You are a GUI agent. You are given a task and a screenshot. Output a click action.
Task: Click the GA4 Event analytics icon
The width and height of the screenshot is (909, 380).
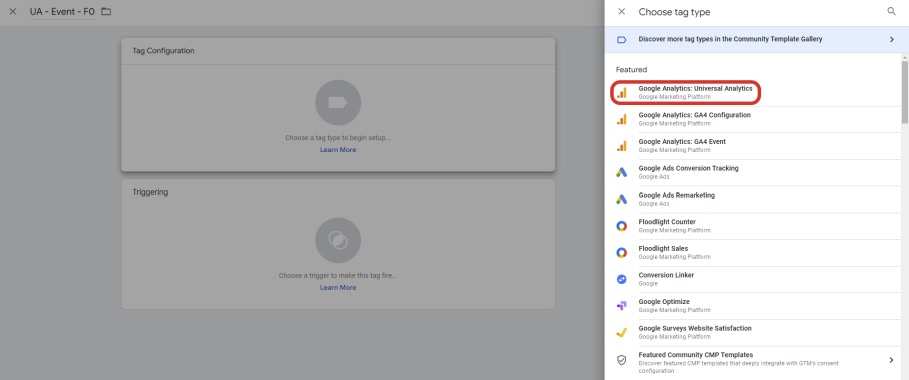(x=621, y=146)
